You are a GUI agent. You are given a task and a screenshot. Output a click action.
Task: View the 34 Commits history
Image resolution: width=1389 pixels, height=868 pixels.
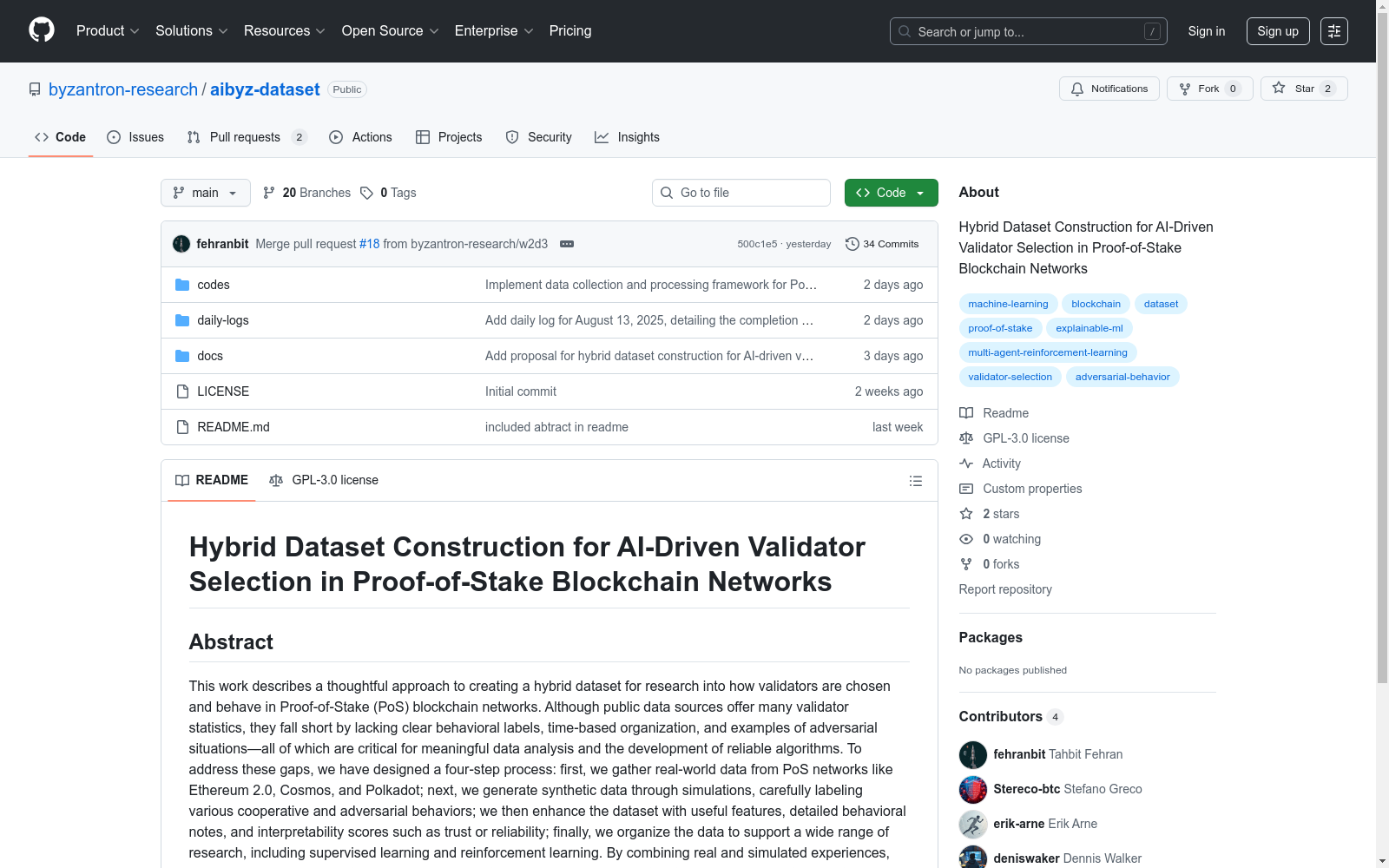pos(882,244)
